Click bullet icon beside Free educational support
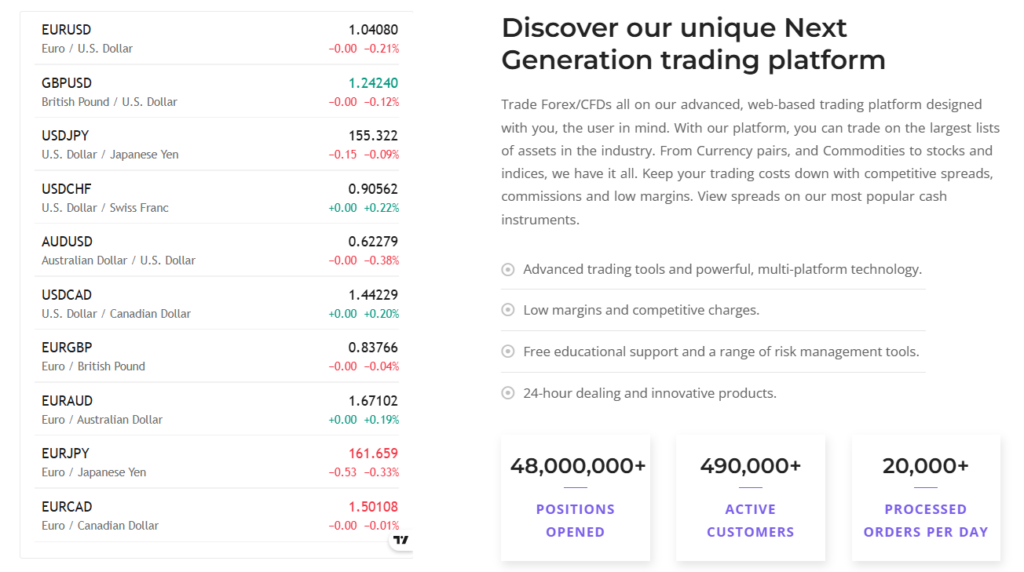 508,352
